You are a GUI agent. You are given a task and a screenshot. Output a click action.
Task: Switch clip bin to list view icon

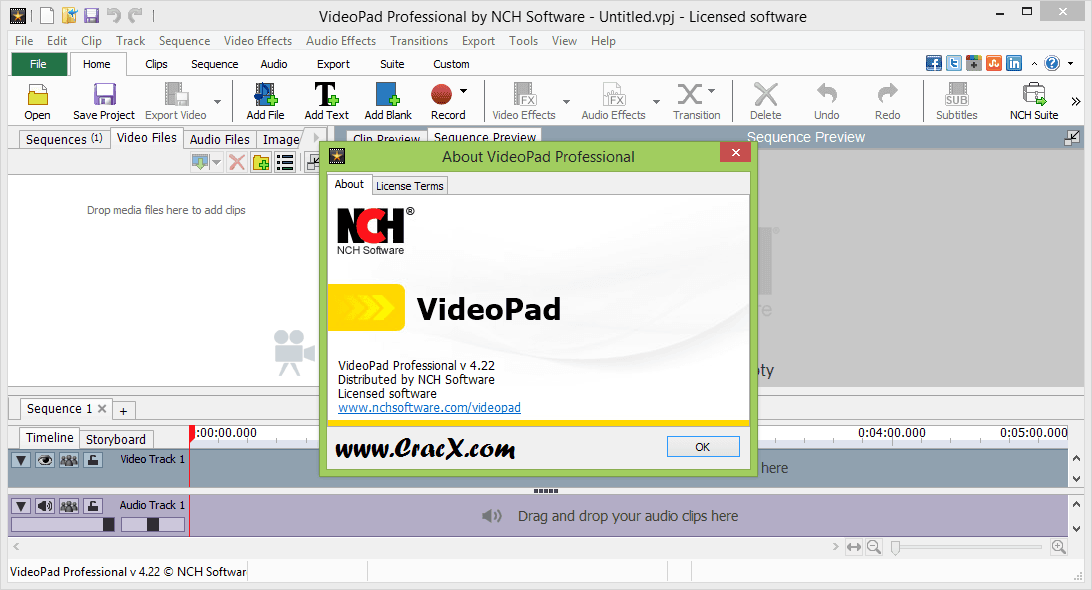[x=285, y=162]
